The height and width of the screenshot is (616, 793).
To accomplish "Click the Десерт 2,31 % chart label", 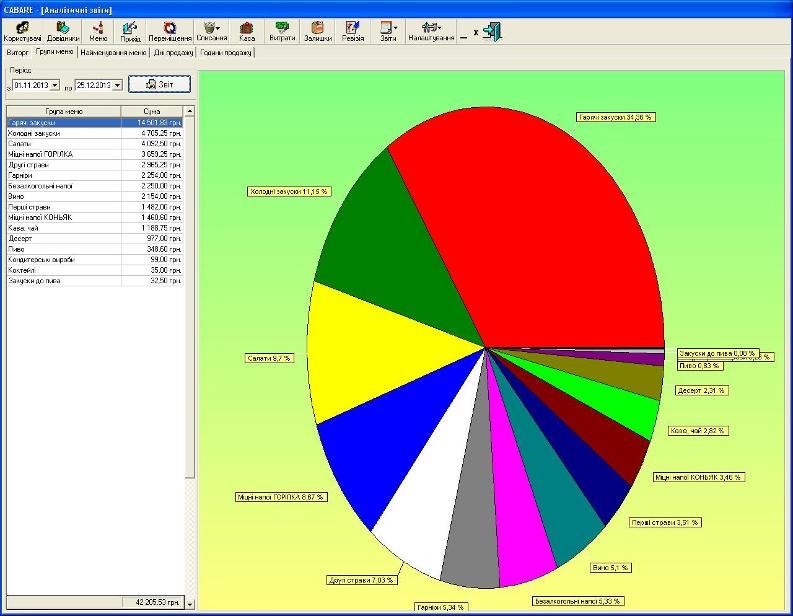I will (x=701, y=390).
